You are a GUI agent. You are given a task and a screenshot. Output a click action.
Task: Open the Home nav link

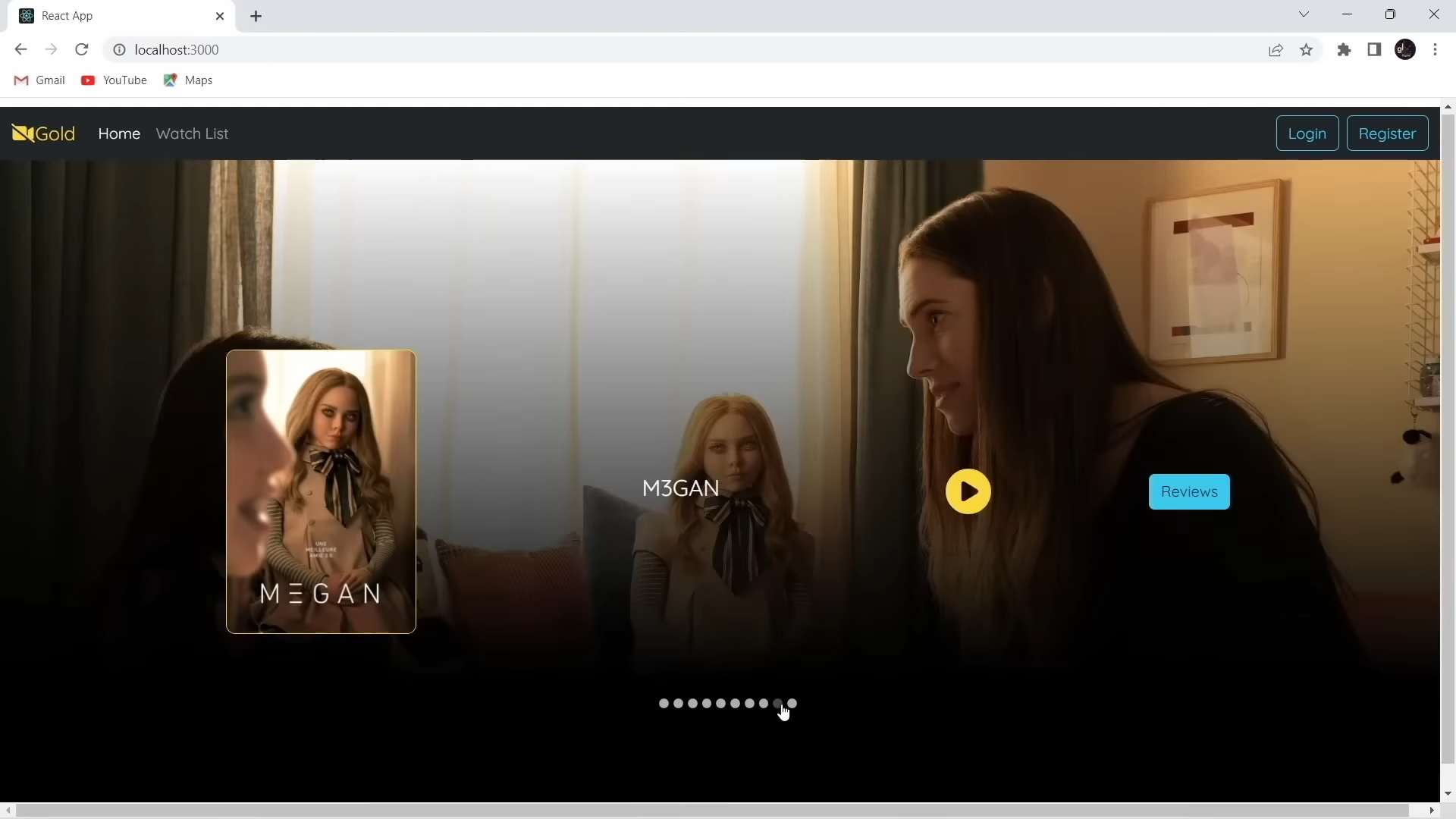[119, 133]
